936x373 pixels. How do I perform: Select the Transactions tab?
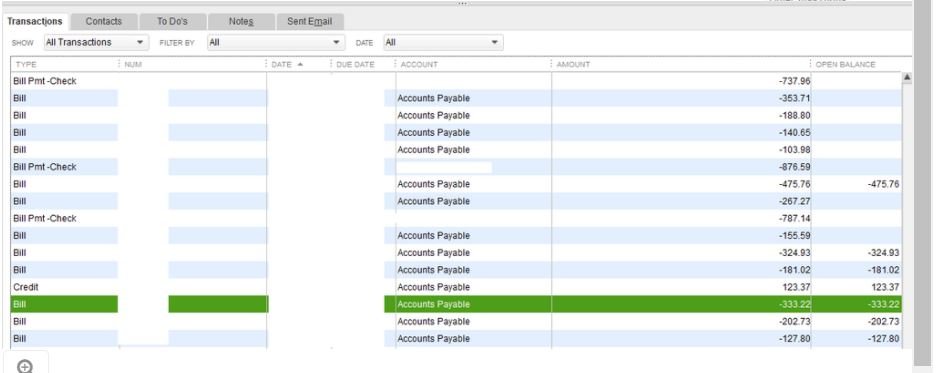tap(35, 21)
